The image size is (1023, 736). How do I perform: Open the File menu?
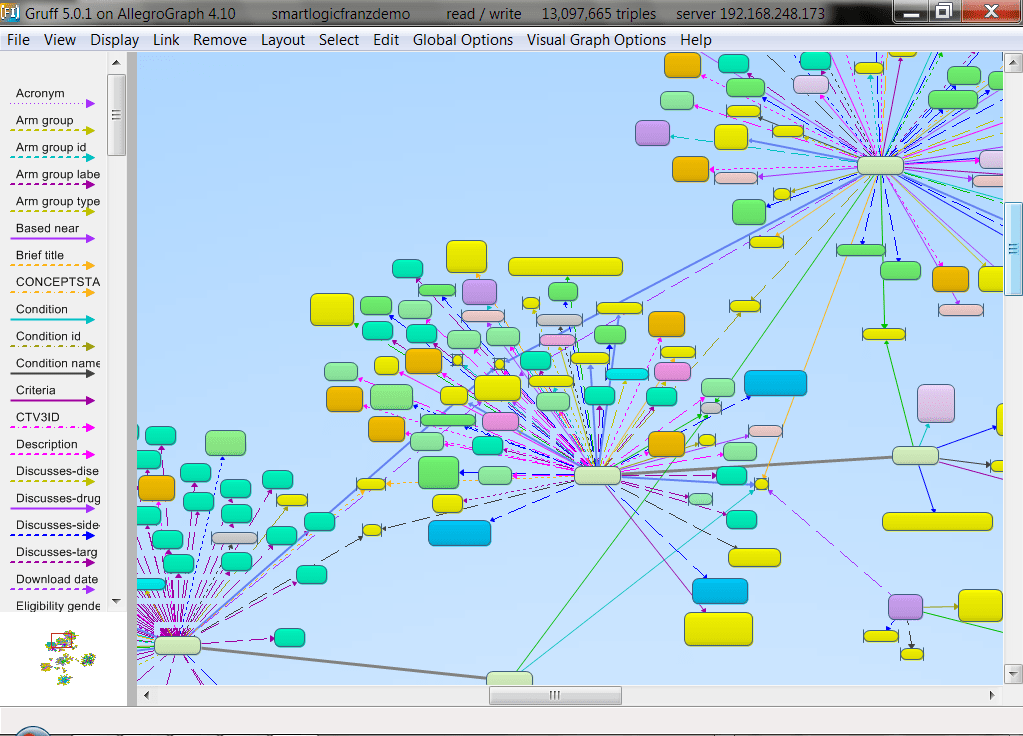(x=18, y=40)
